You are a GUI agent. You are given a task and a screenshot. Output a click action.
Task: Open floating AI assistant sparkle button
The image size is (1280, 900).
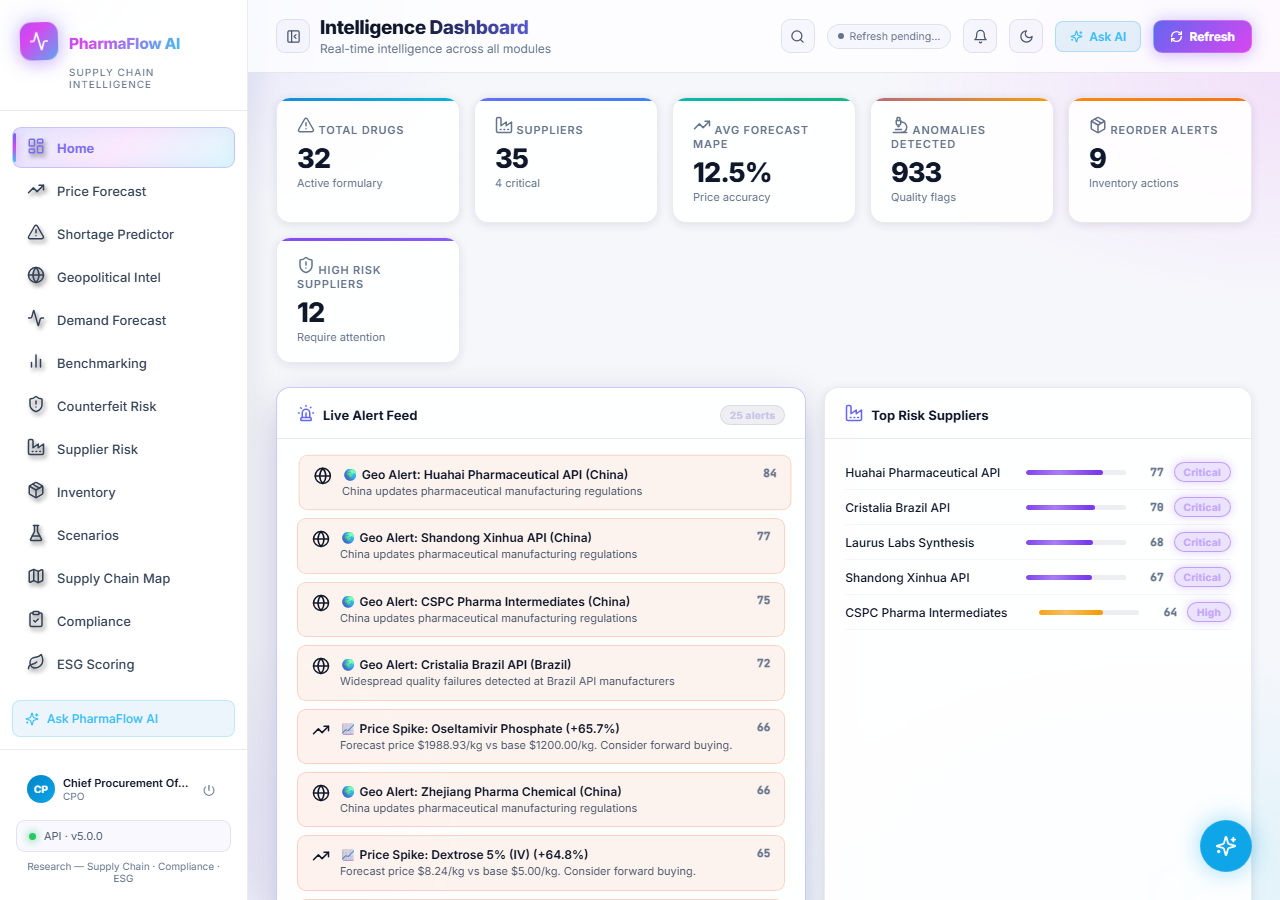coord(1226,846)
